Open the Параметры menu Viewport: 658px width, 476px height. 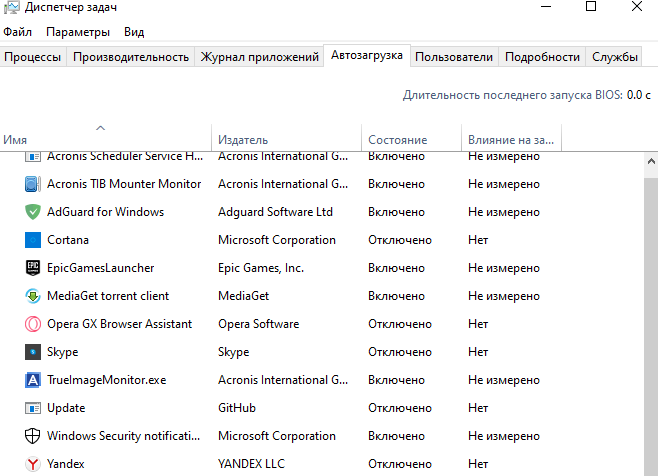tap(78, 32)
